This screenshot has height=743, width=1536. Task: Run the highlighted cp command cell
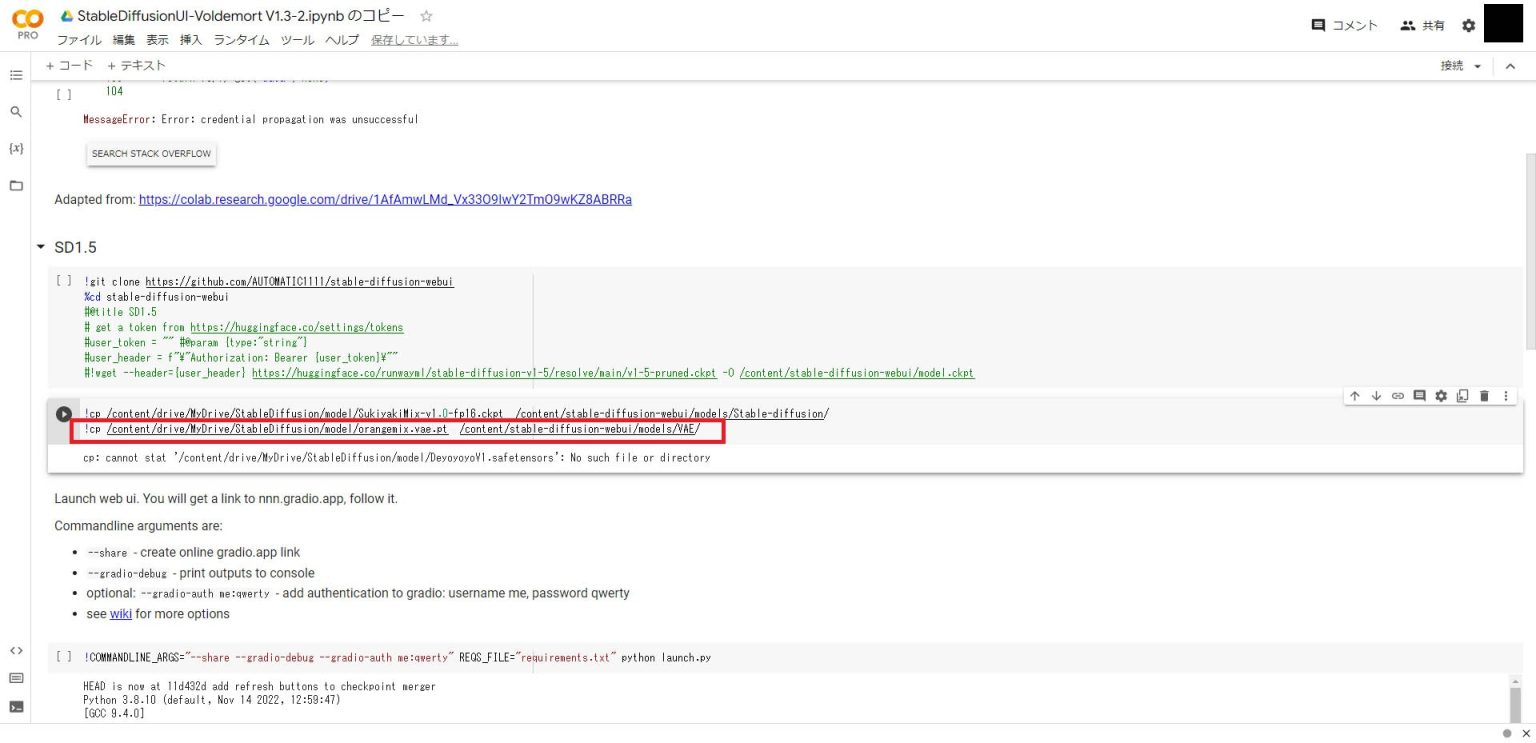pyautogui.click(x=64, y=414)
